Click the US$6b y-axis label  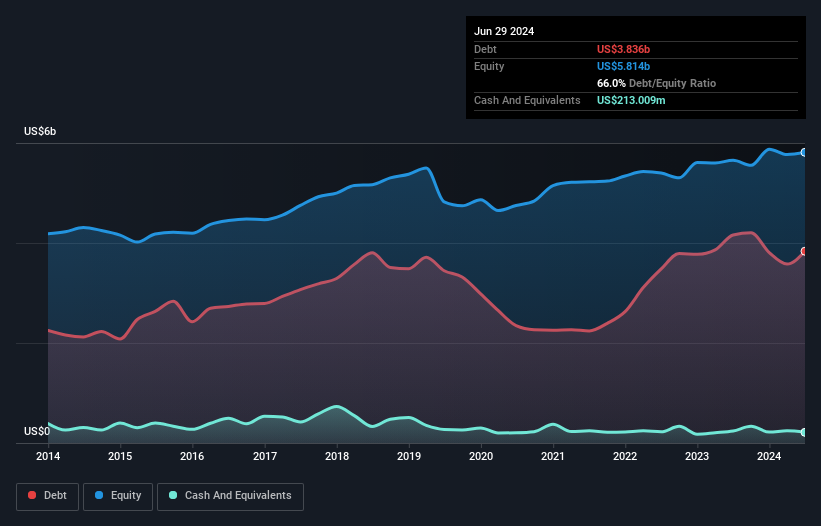tap(40, 131)
